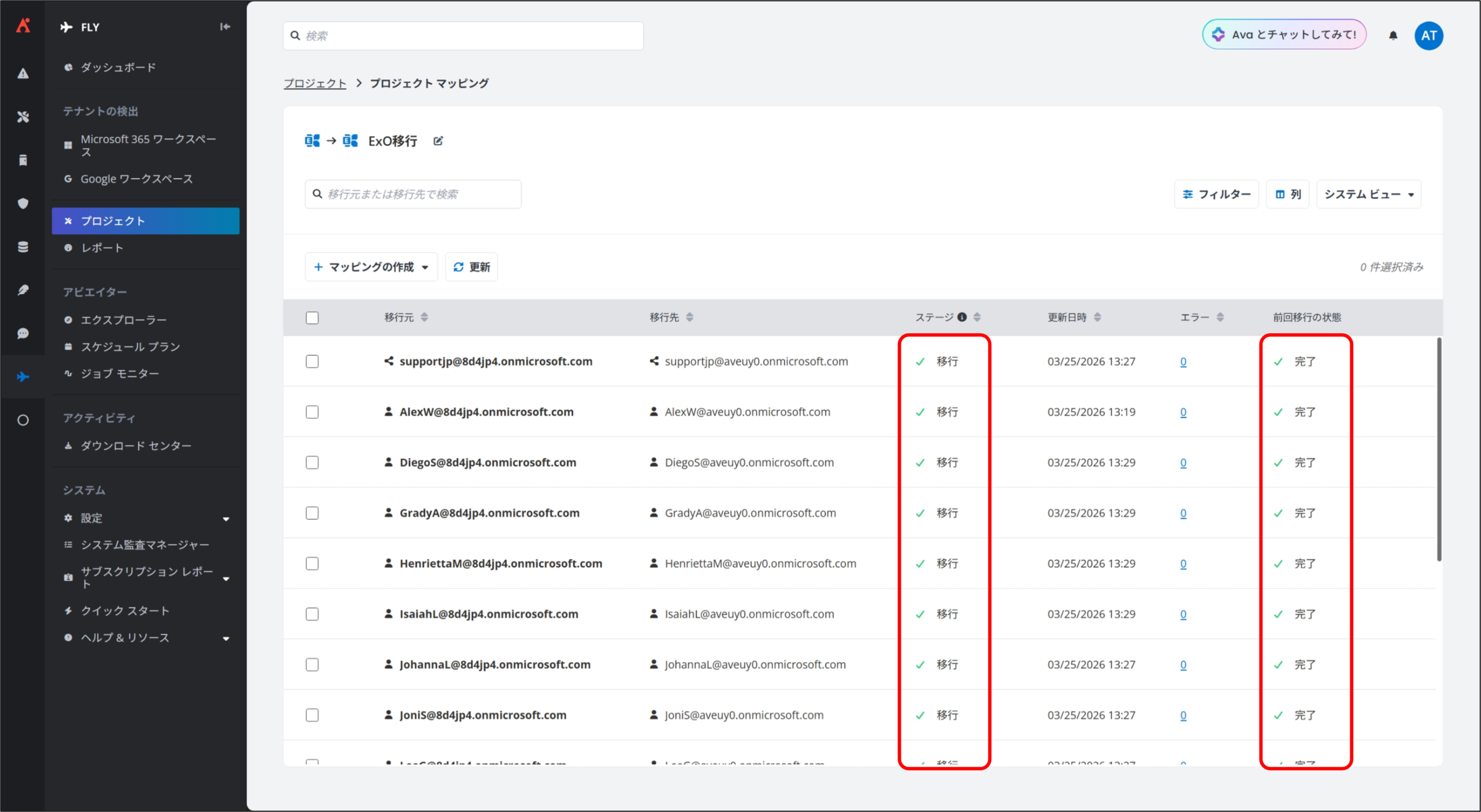
Task: Click the プロジェクト breadcrumb link
Action: tap(315, 83)
